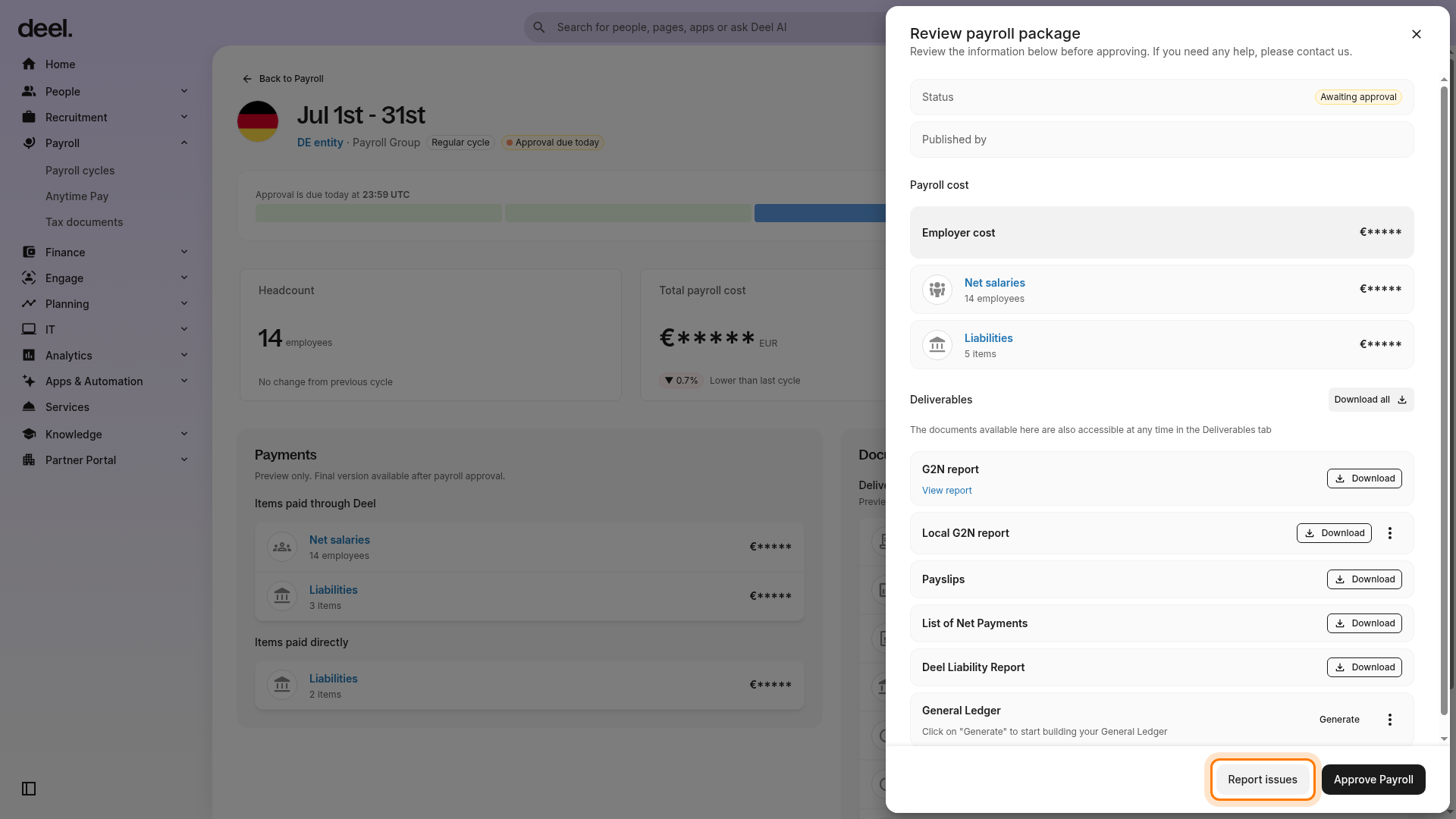The height and width of the screenshot is (819, 1456).
Task: Expand the Finance menu chevron
Action: [184, 253]
